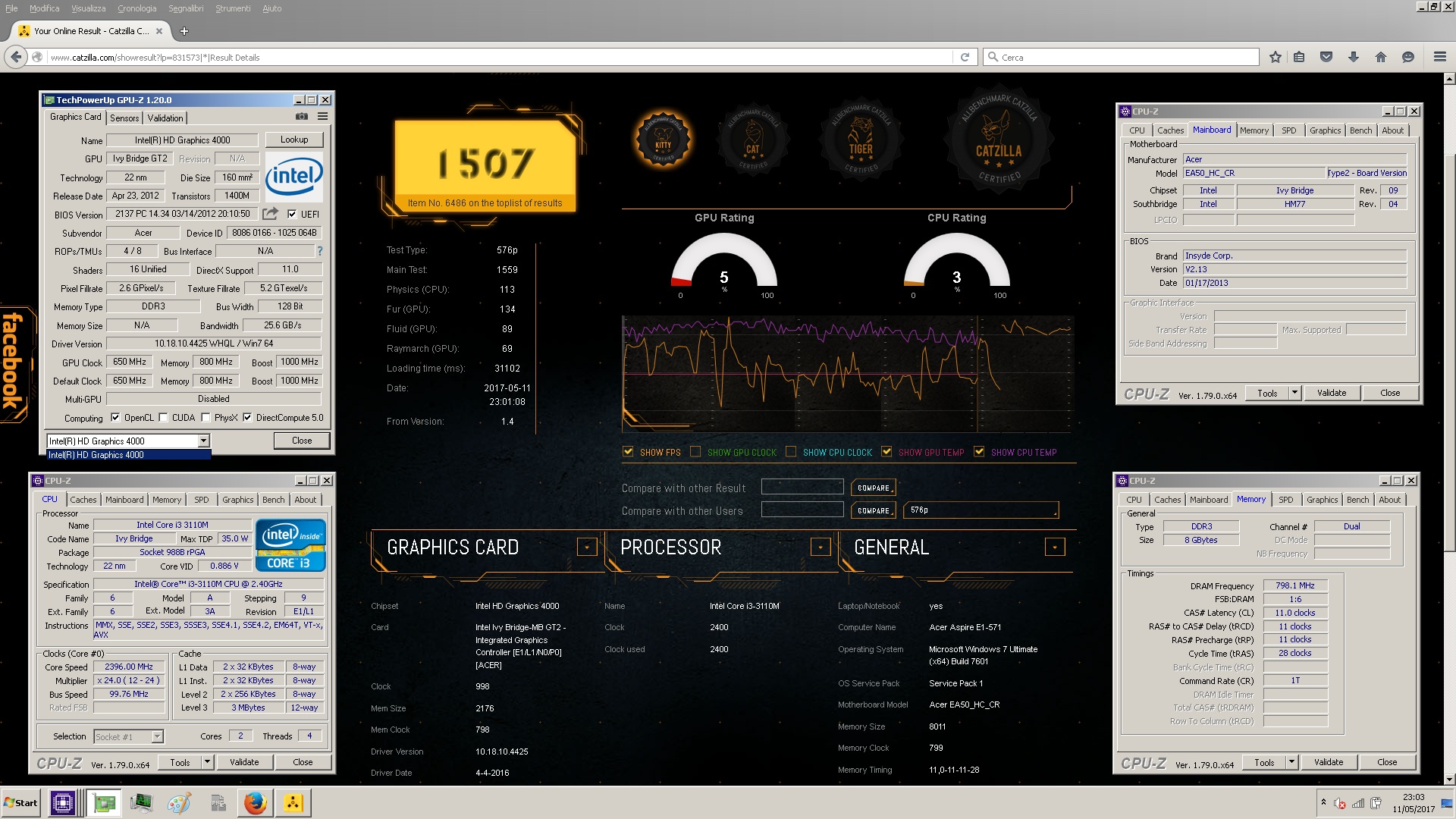1456x819 pixels.
Task: Open Tools dropdown arrow in CPU-Z Memory window
Action: coord(1291,762)
